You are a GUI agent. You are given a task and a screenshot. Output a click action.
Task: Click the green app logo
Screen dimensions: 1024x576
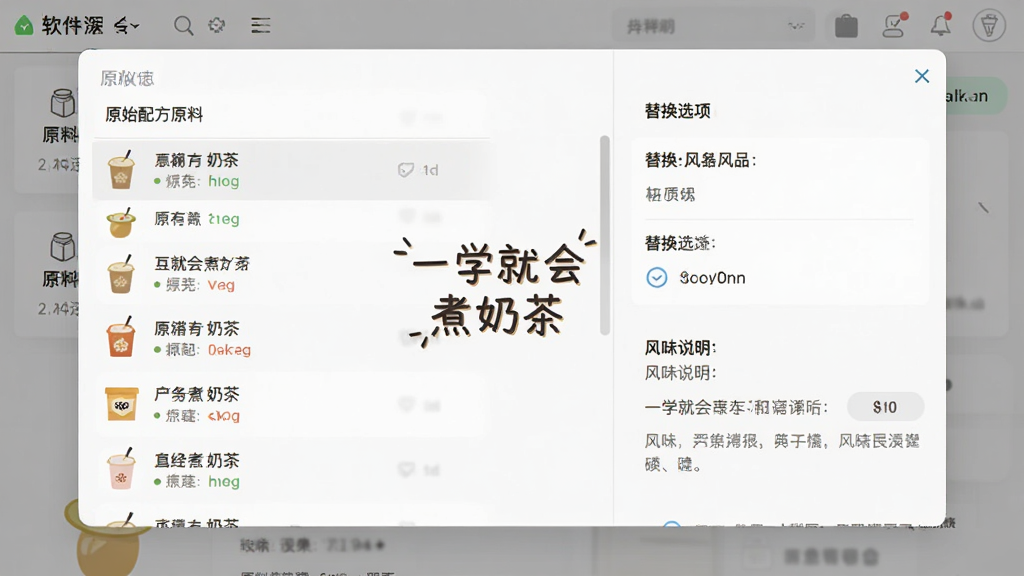coord(24,25)
